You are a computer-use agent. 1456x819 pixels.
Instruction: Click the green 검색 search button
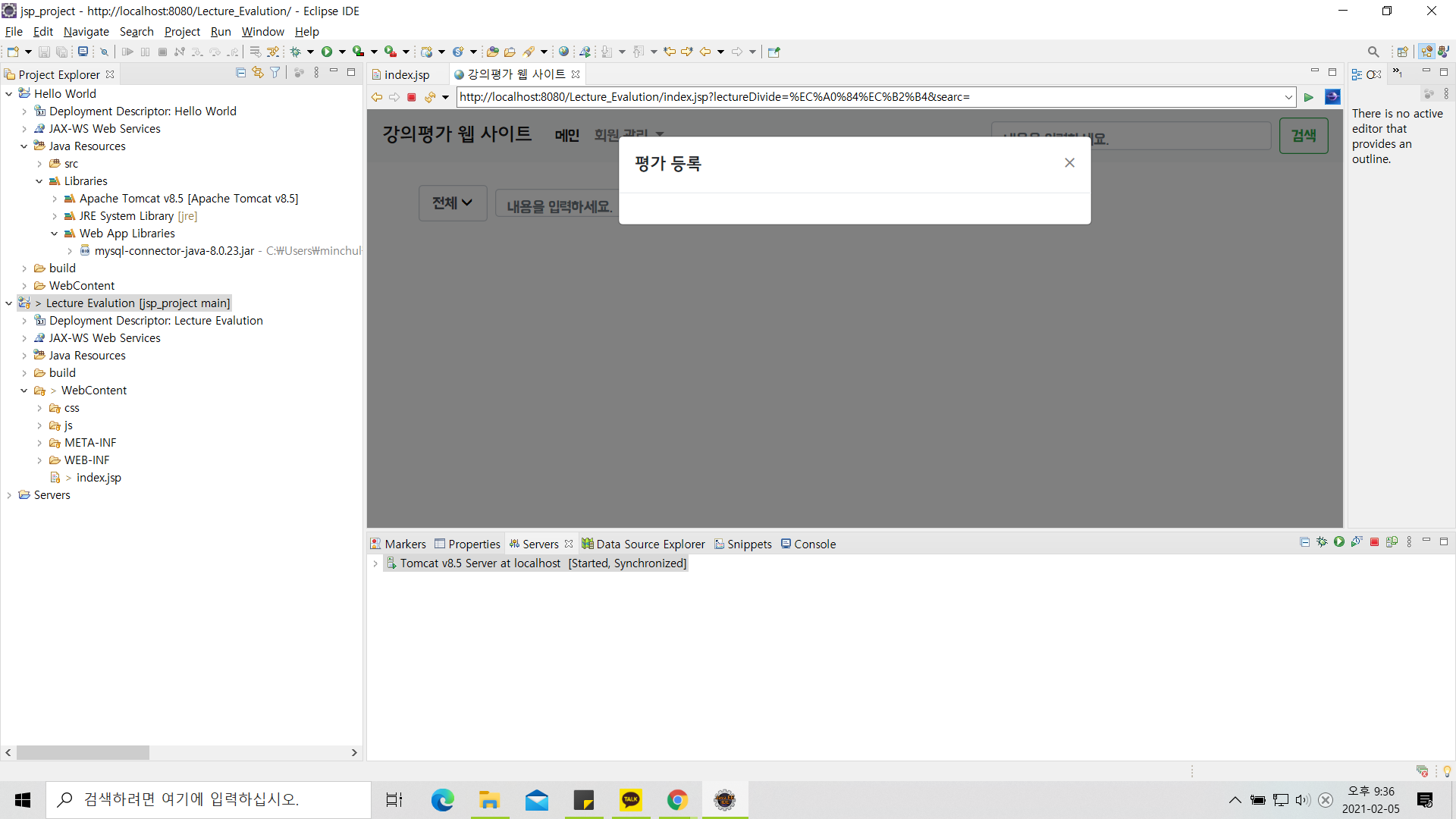tap(1304, 136)
